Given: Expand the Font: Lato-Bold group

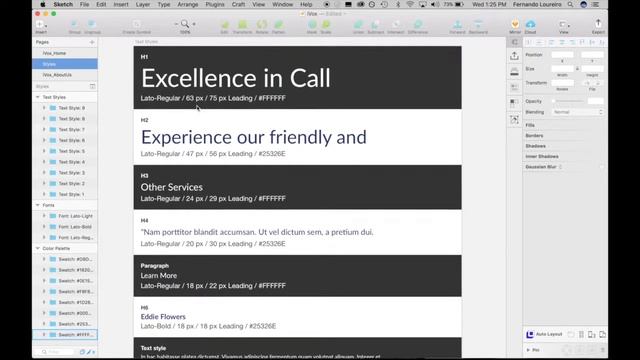Looking at the screenshot, I should [44, 227].
